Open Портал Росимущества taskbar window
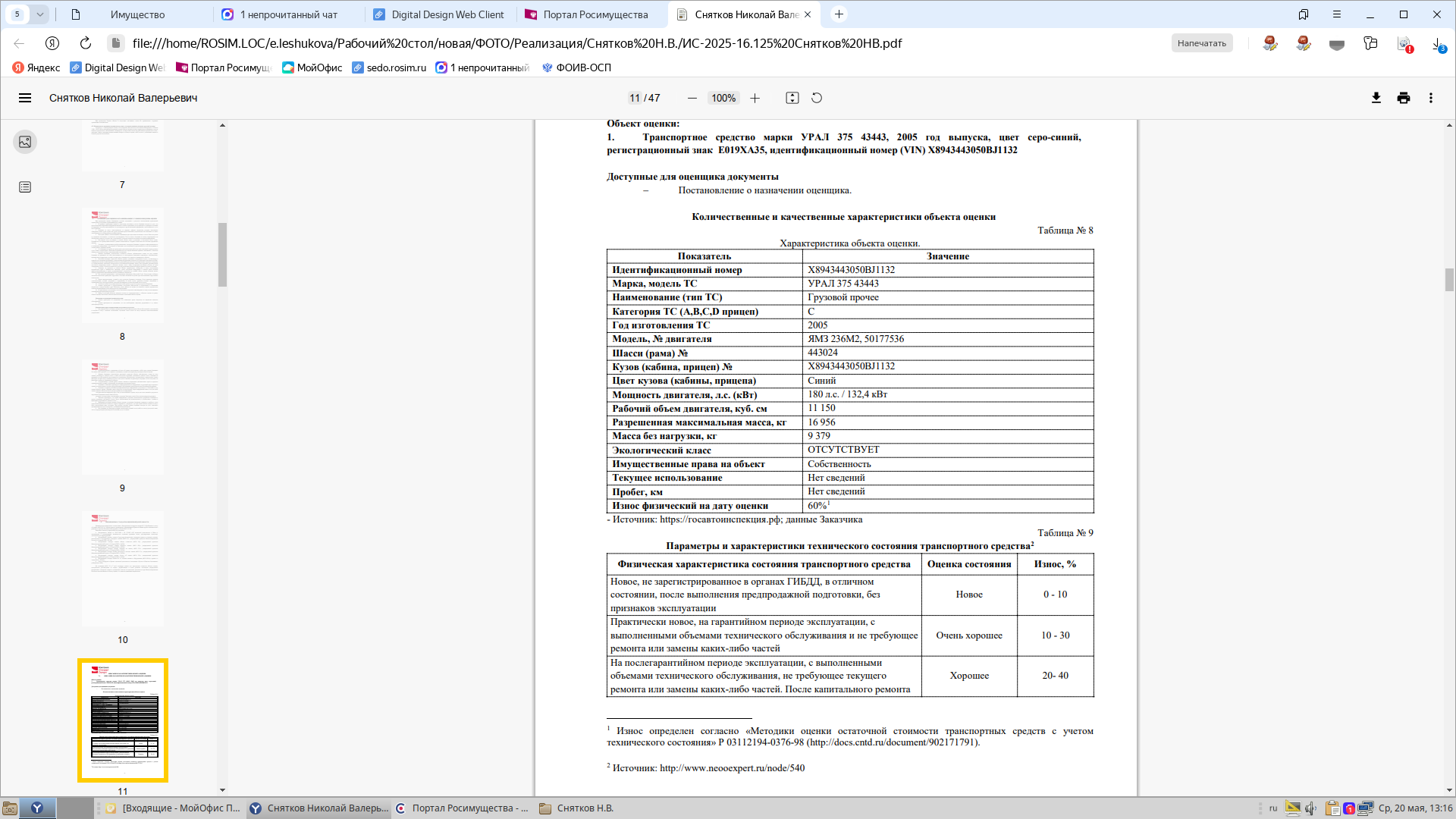This screenshot has height=819, width=1456. coord(462,808)
